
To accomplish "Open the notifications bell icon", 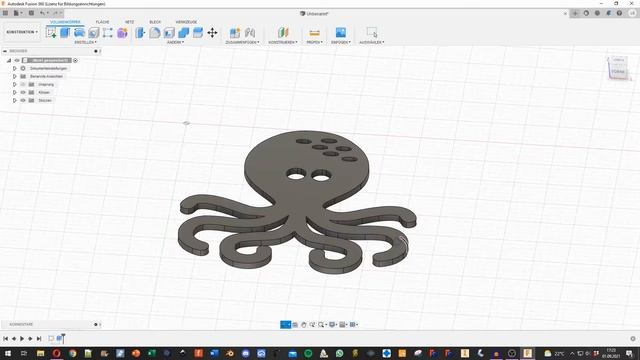I will tap(608, 13).
